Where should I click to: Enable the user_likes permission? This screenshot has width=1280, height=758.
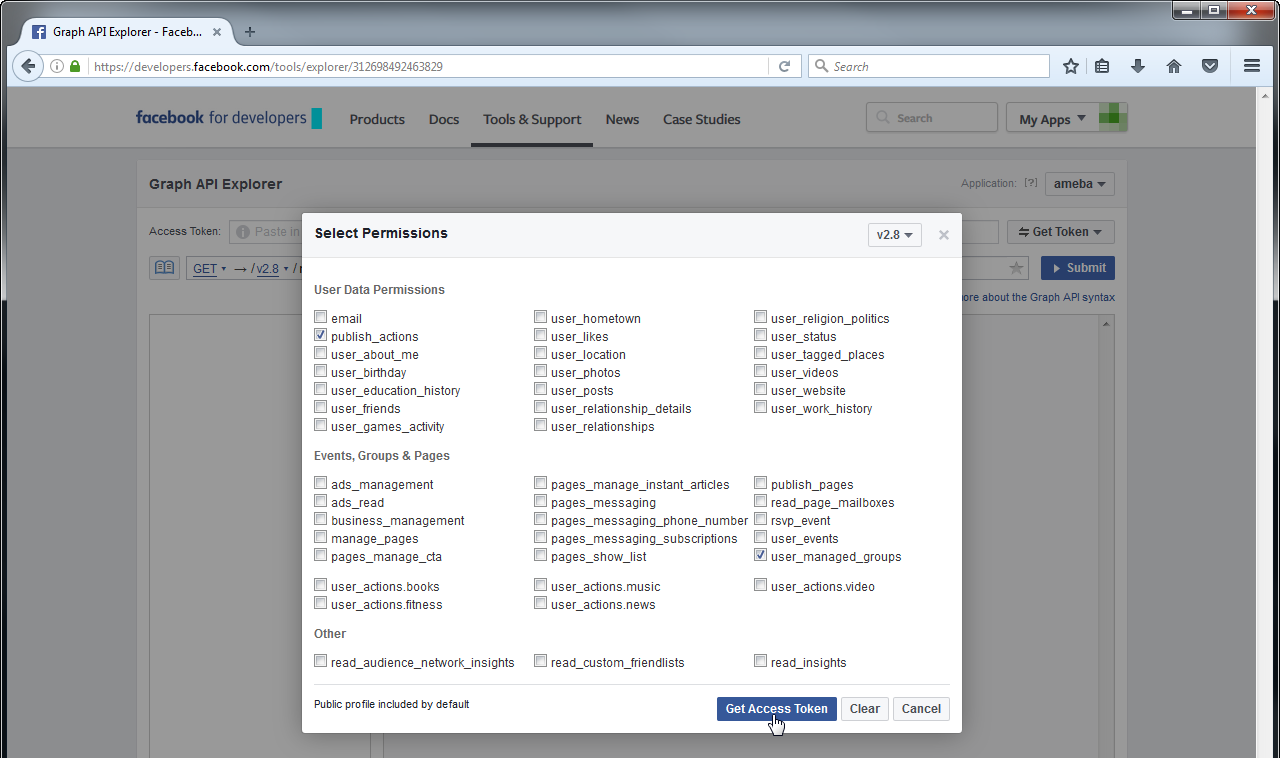(x=540, y=336)
